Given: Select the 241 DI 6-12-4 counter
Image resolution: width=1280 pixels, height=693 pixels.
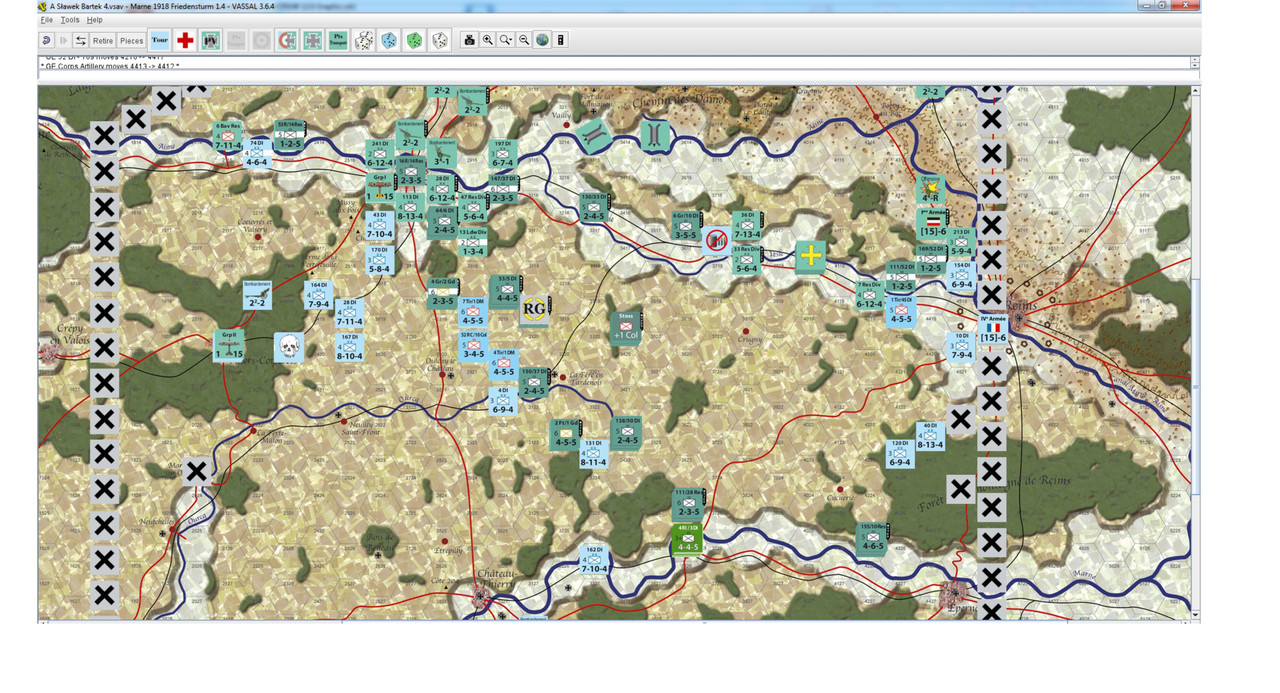Looking at the screenshot, I should coord(380,154).
